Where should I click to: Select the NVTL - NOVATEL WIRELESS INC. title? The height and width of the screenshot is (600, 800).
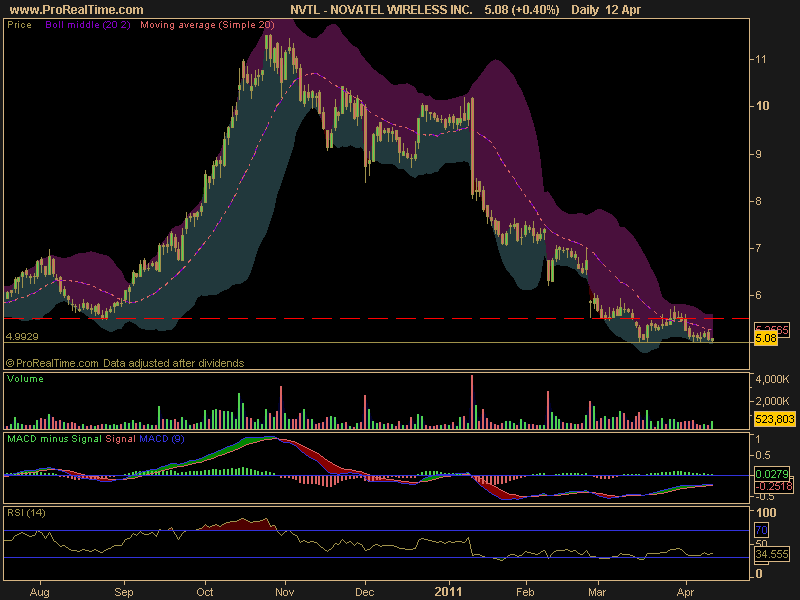pyautogui.click(x=381, y=10)
